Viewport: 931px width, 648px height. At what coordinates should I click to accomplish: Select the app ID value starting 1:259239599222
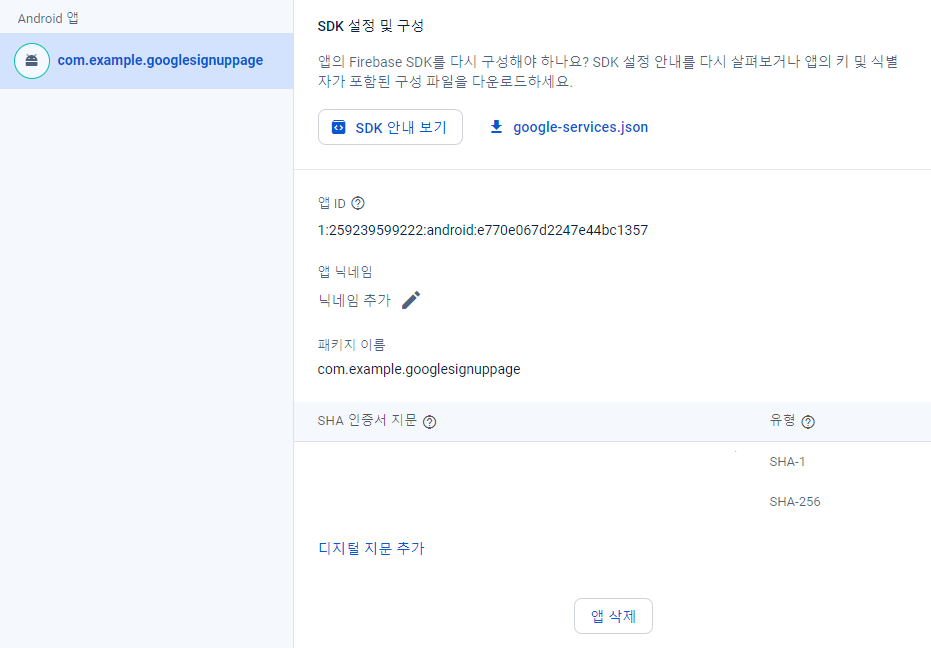pos(483,230)
